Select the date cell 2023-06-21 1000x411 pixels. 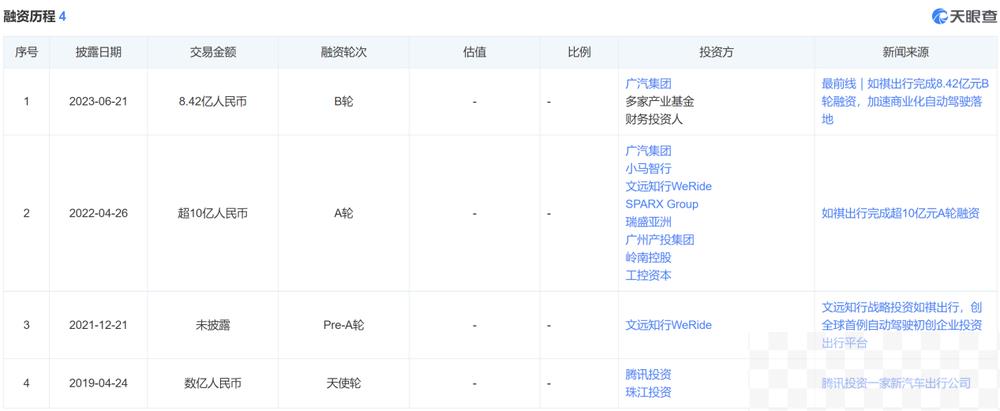(98, 101)
